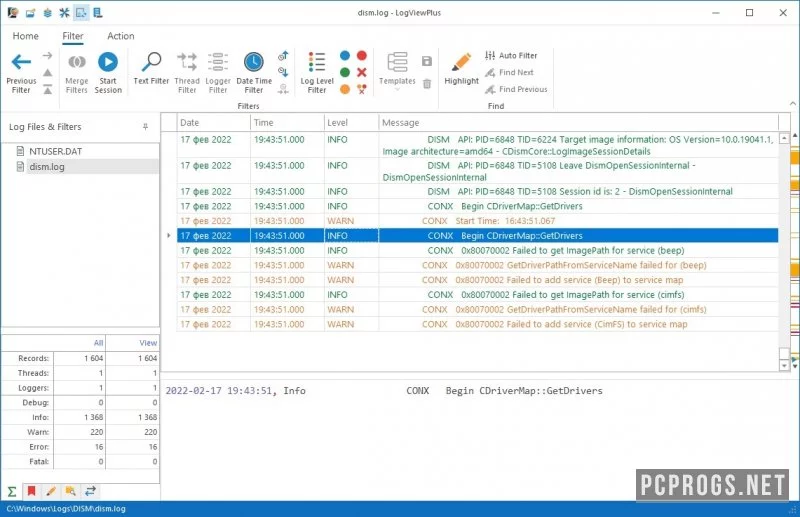Click the clock with up arrow icon
The image size is (800, 517).
[x=283, y=56]
